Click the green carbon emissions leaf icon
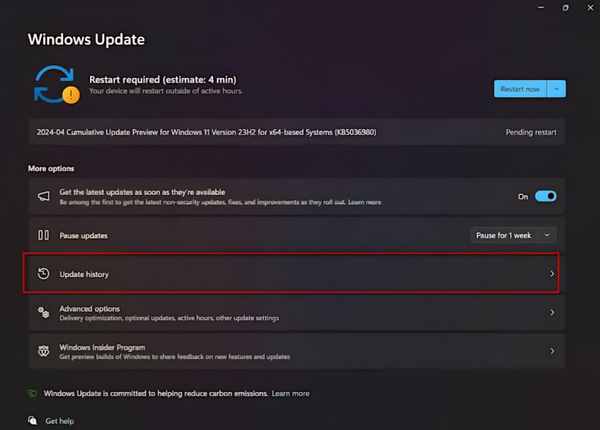This screenshot has height=430, width=600. [33, 394]
